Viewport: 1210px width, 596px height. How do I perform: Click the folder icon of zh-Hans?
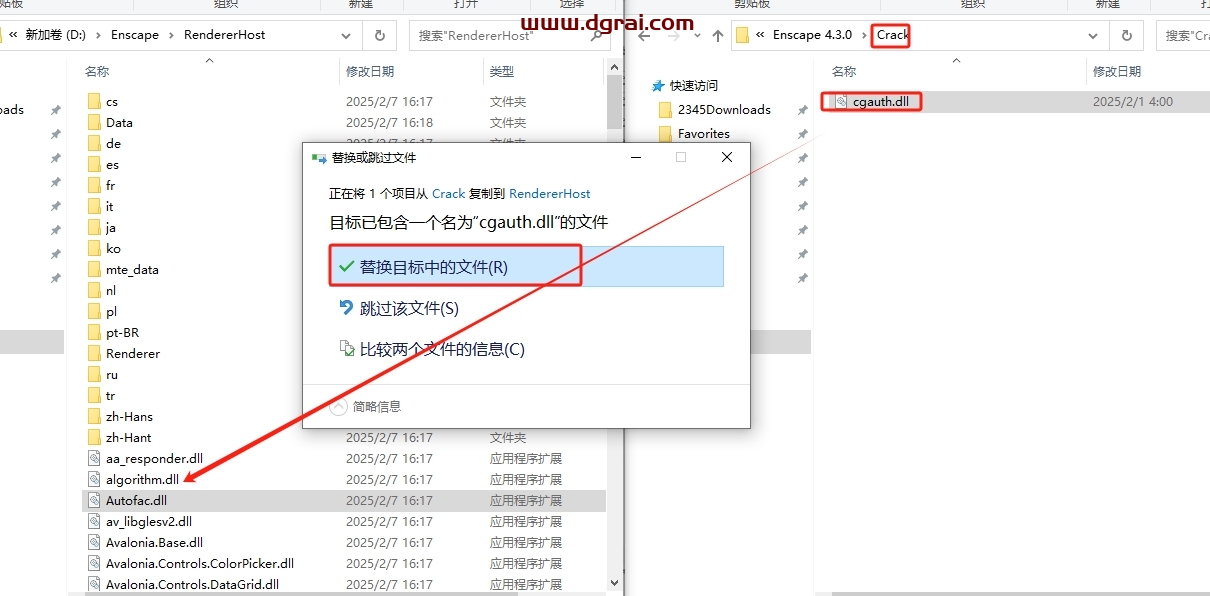tap(95, 416)
